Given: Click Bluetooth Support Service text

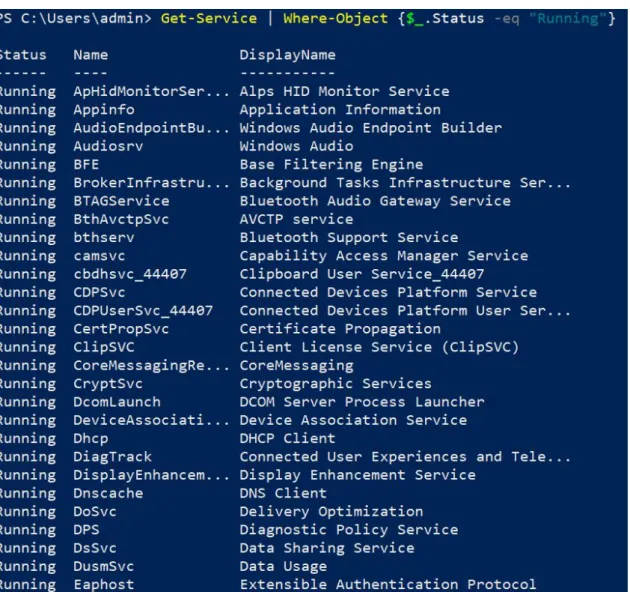Looking at the screenshot, I should point(349,238).
